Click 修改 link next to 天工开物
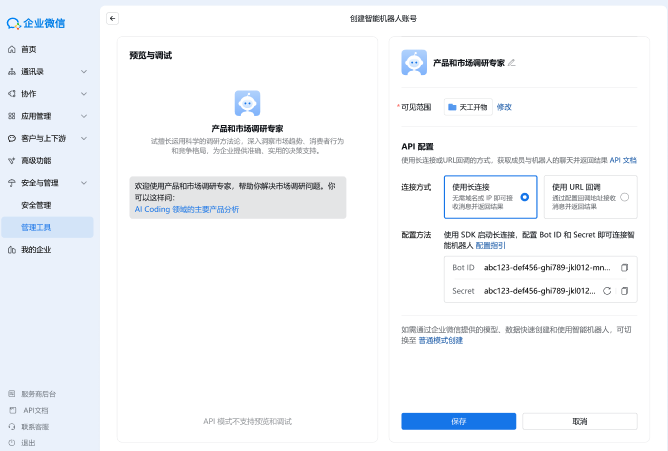The width and height of the screenshot is (668, 451). point(504,106)
